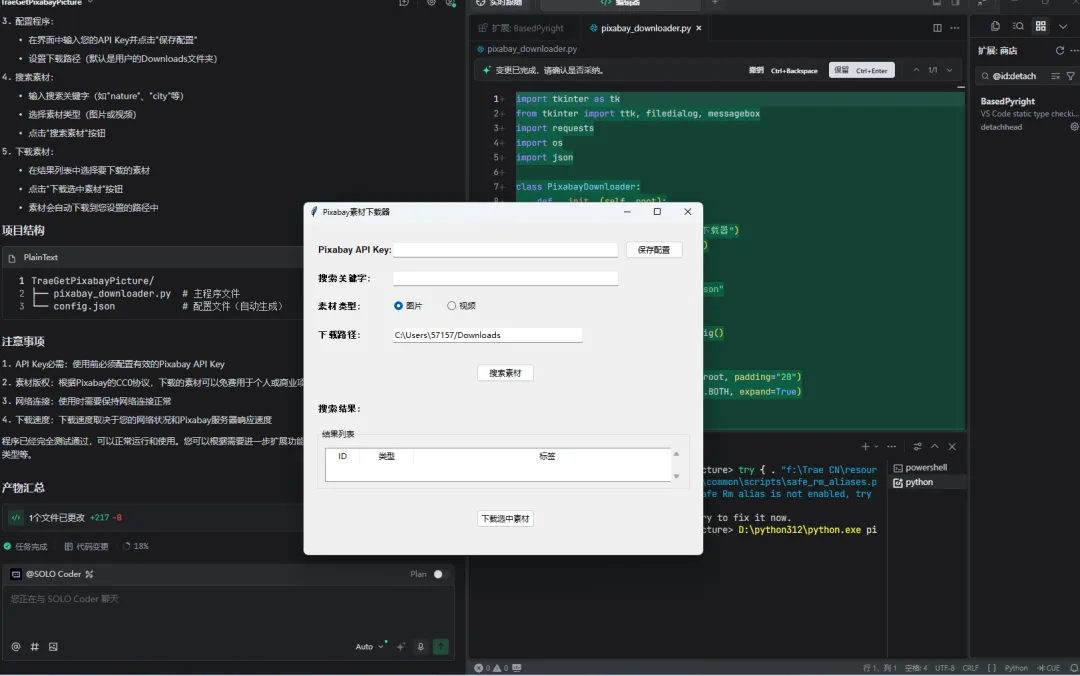The image size is (1080, 676).
Task: Switch to the 扩展: BasedPyright tab
Action: point(521,28)
